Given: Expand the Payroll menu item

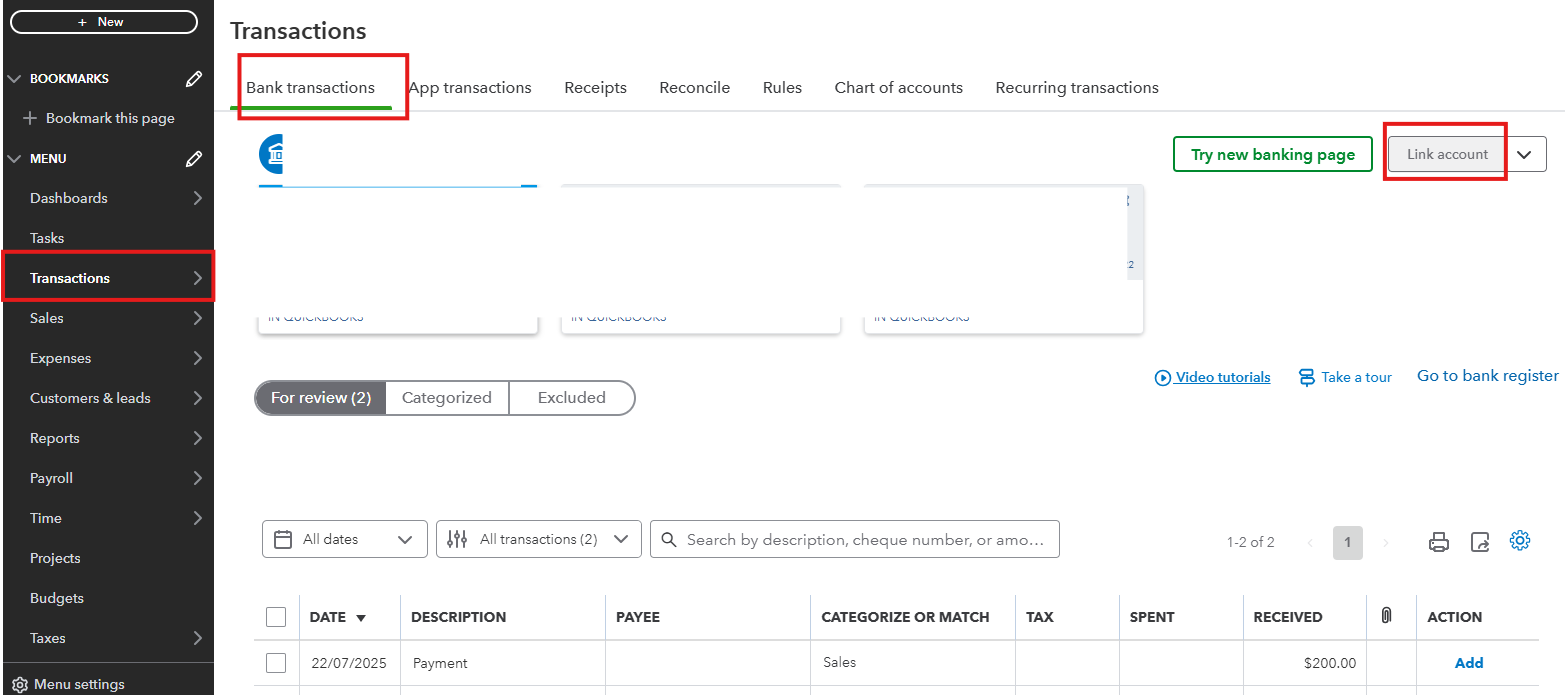Looking at the screenshot, I should tap(107, 478).
